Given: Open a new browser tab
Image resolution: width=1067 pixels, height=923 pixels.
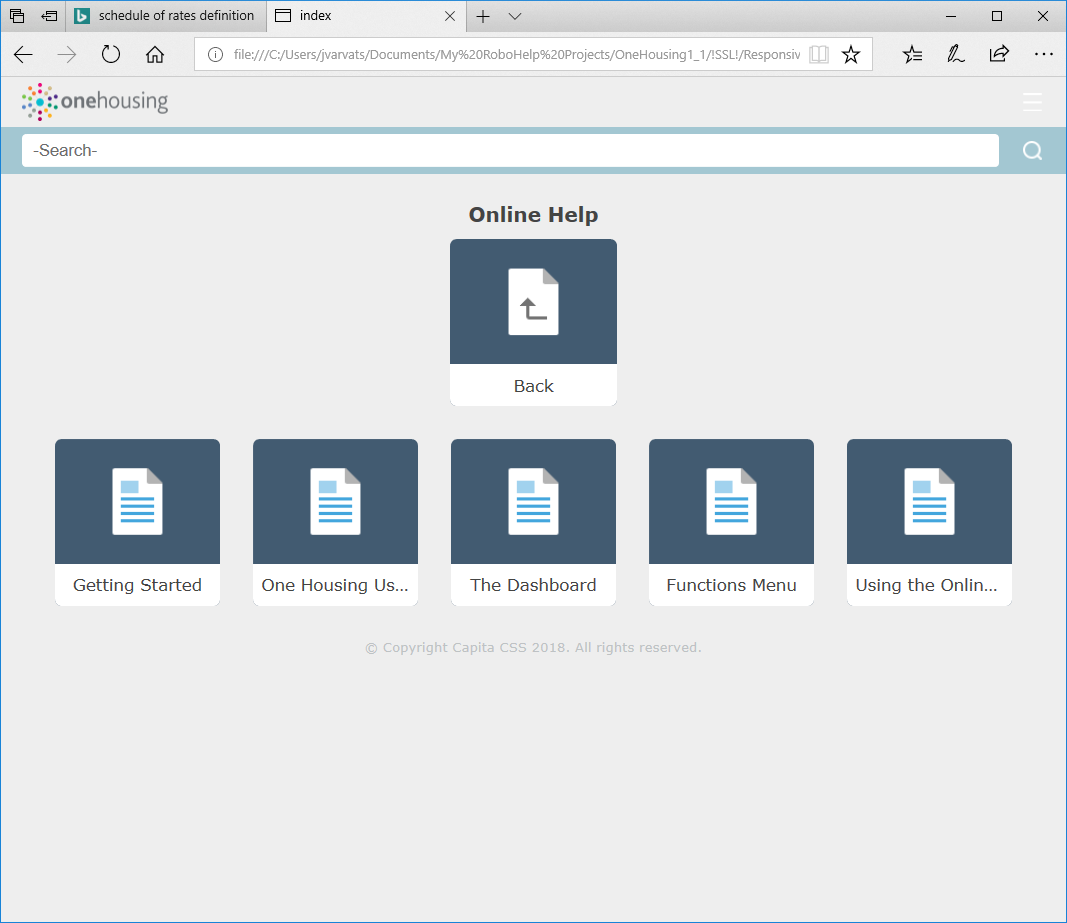Looking at the screenshot, I should pos(482,16).
